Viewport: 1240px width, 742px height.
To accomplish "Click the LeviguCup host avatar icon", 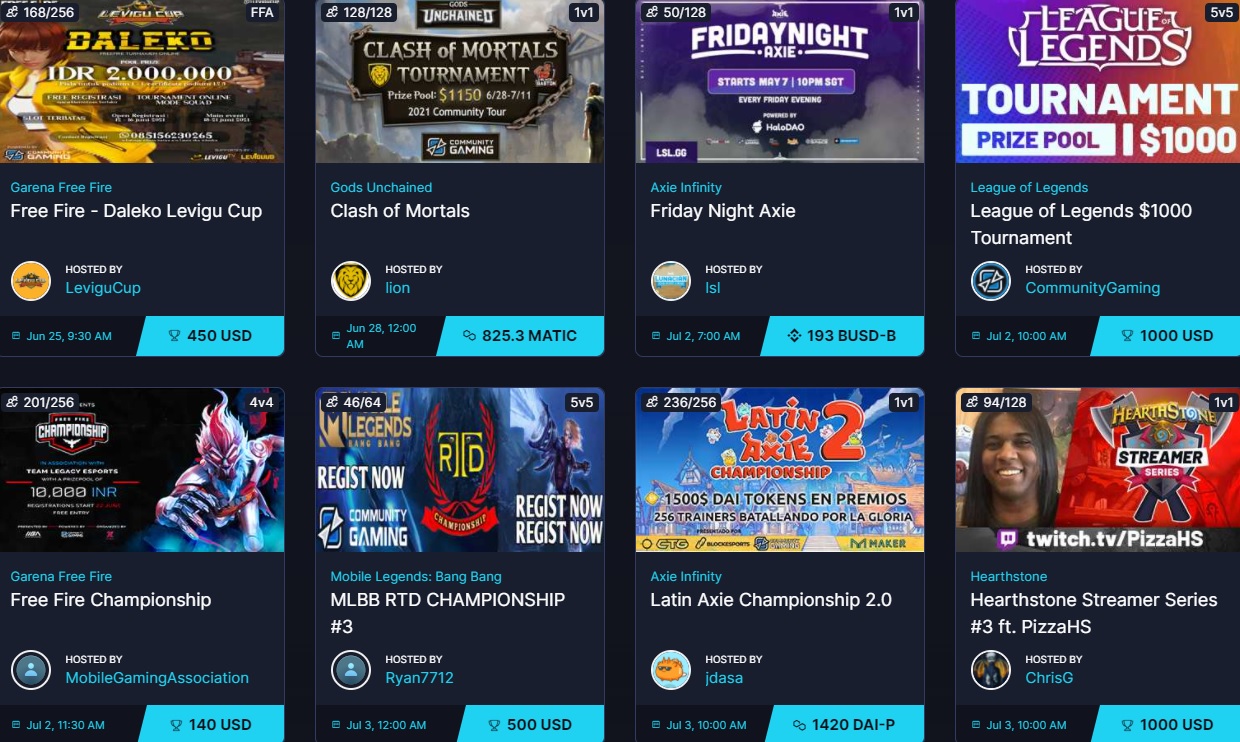I will pyautogui.click(x=31, y=280).
